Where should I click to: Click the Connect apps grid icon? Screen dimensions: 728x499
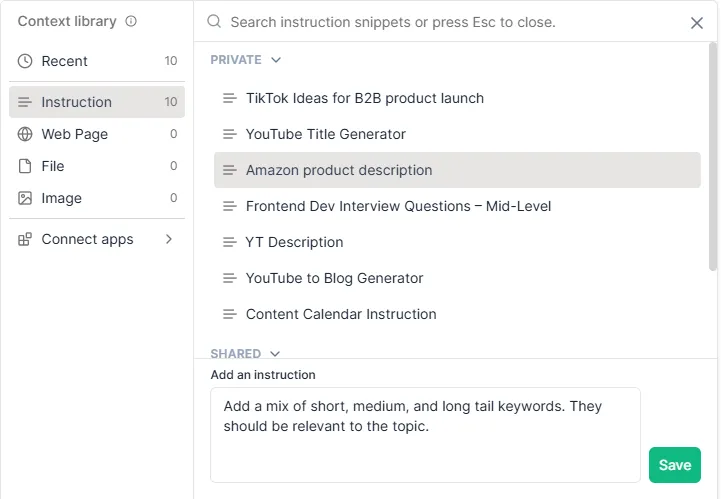25,239
